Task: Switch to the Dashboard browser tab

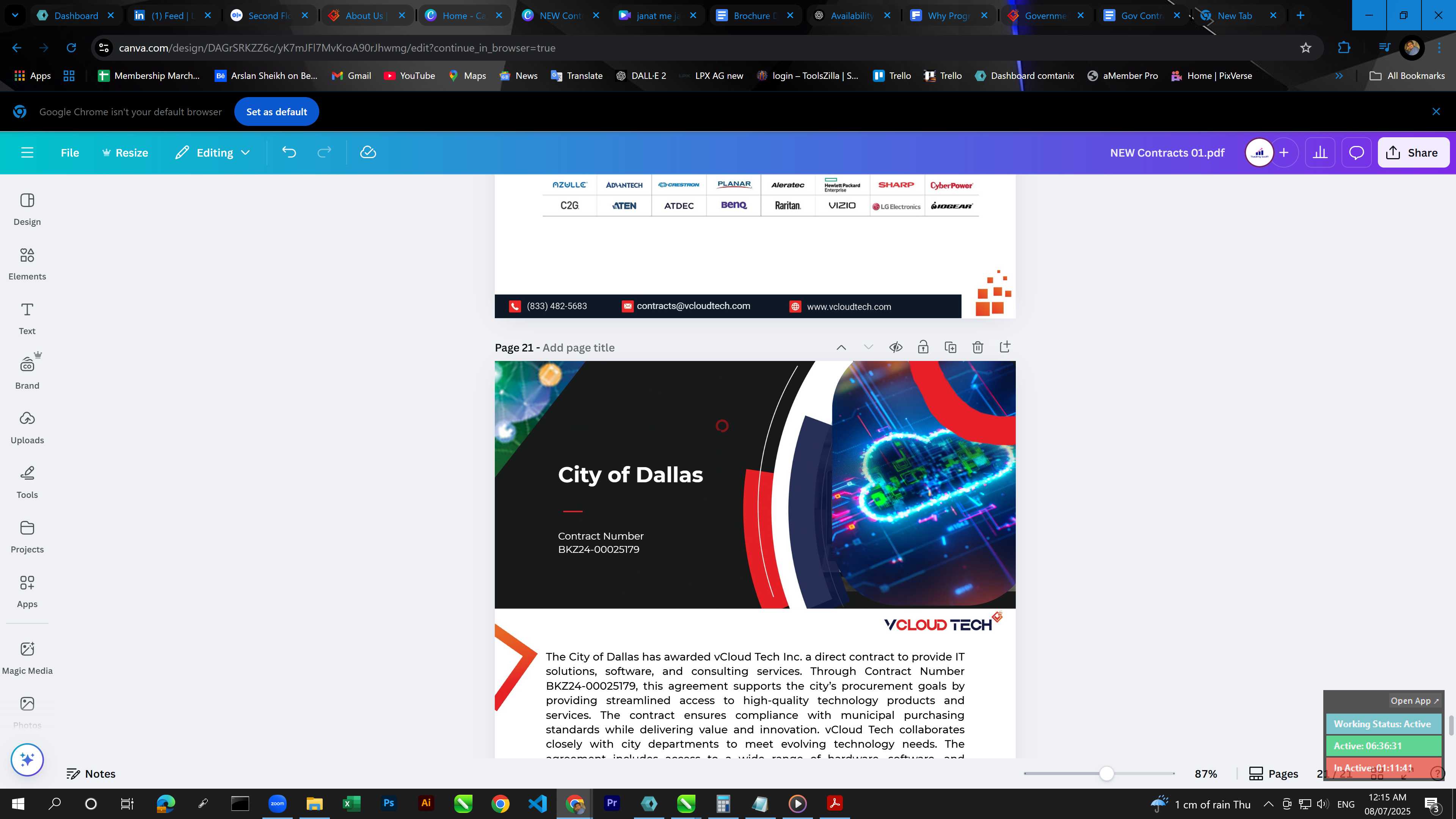Action: pyautogui.click(x=76, y=16)
